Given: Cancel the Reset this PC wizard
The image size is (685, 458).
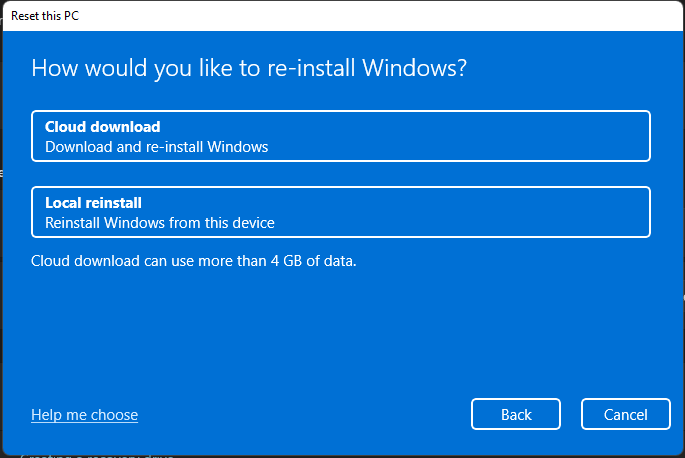Looking at the screenshot, I should (625, 415).
